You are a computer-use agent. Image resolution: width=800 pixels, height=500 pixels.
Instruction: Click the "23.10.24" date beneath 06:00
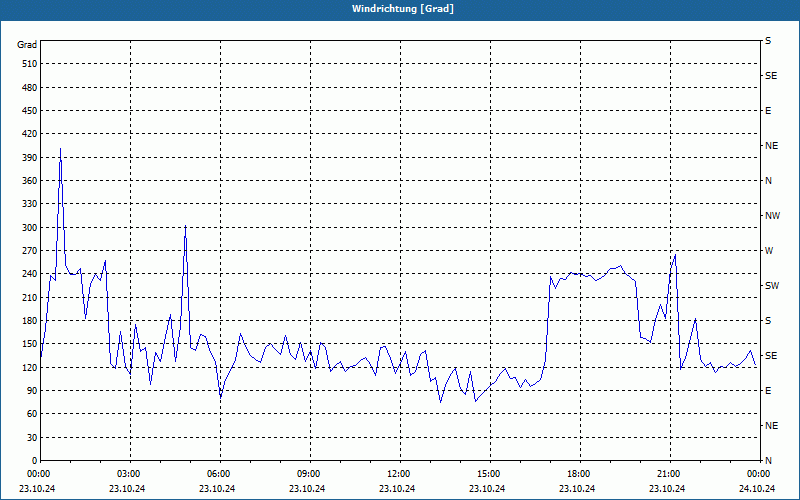pos(217,489)
